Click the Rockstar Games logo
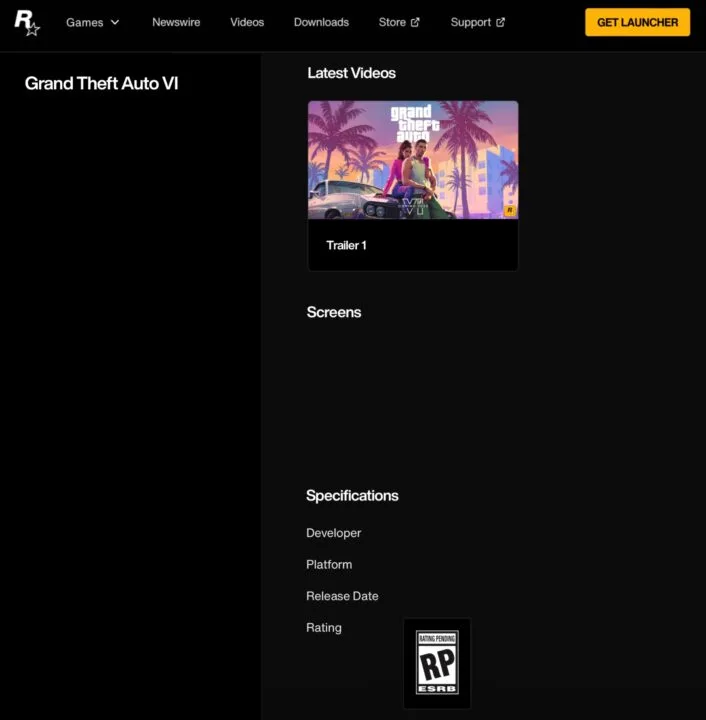This screenshot has width=706, height=720. [26, 22]
